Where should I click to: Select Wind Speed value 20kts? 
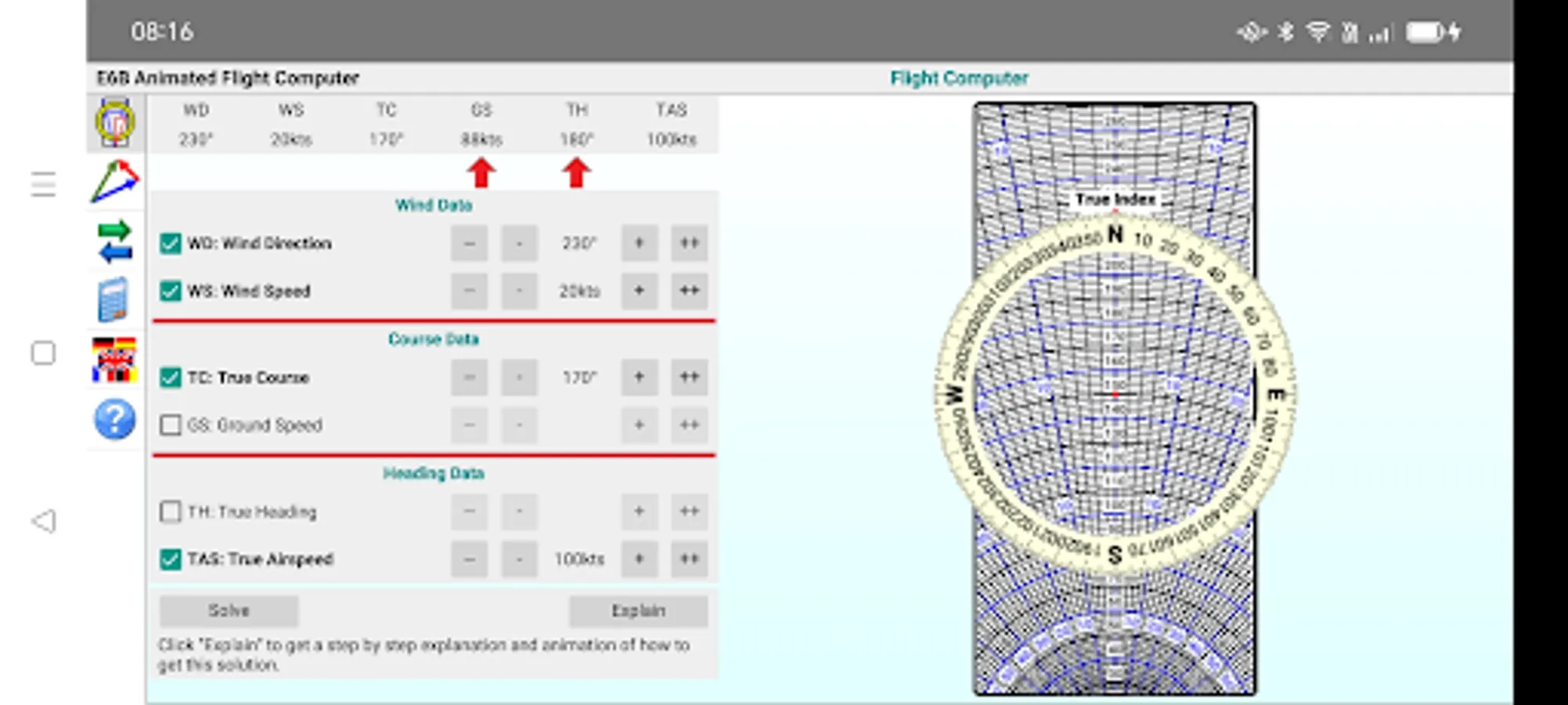(x=579, y=291)
